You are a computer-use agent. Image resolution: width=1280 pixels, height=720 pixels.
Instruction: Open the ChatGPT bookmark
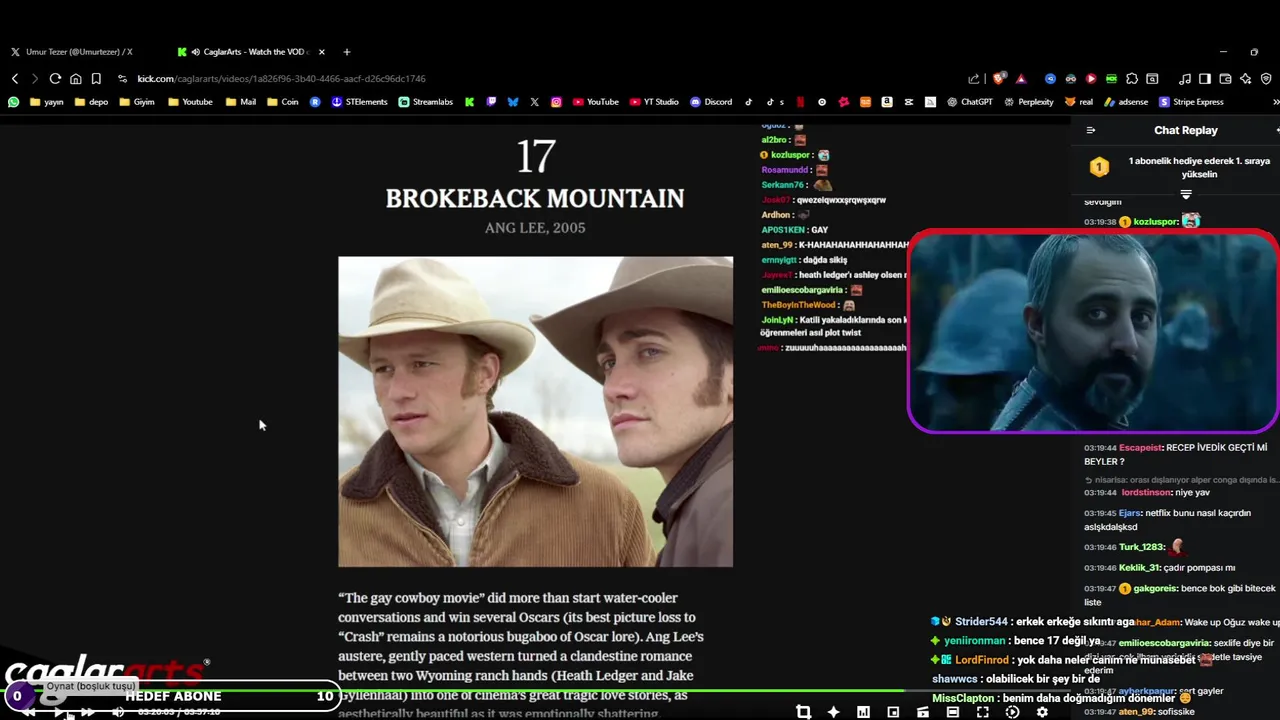coord(970,102)
